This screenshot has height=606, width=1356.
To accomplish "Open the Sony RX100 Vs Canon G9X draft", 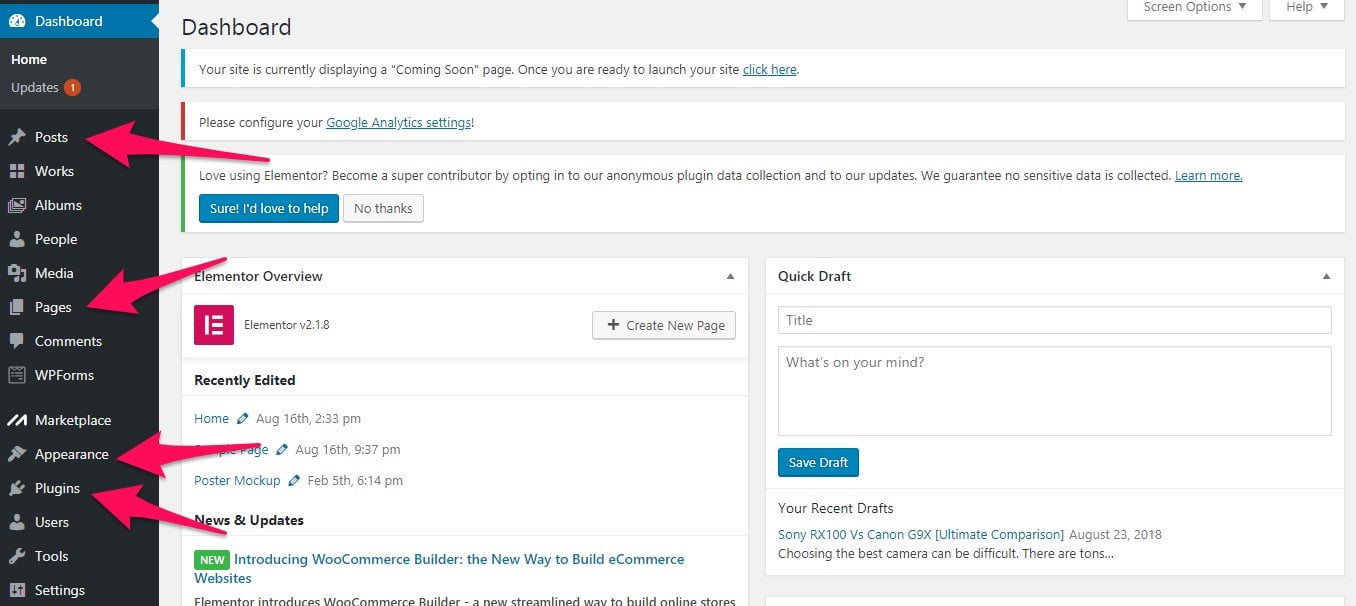I will click(921, 534).
